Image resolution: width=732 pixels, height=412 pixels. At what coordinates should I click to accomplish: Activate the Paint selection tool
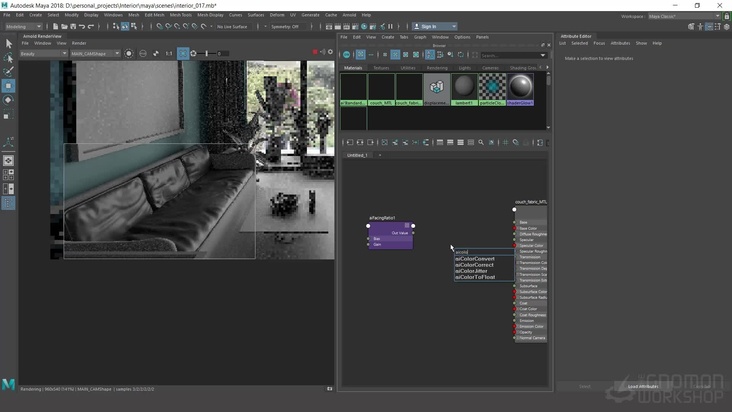8,71
